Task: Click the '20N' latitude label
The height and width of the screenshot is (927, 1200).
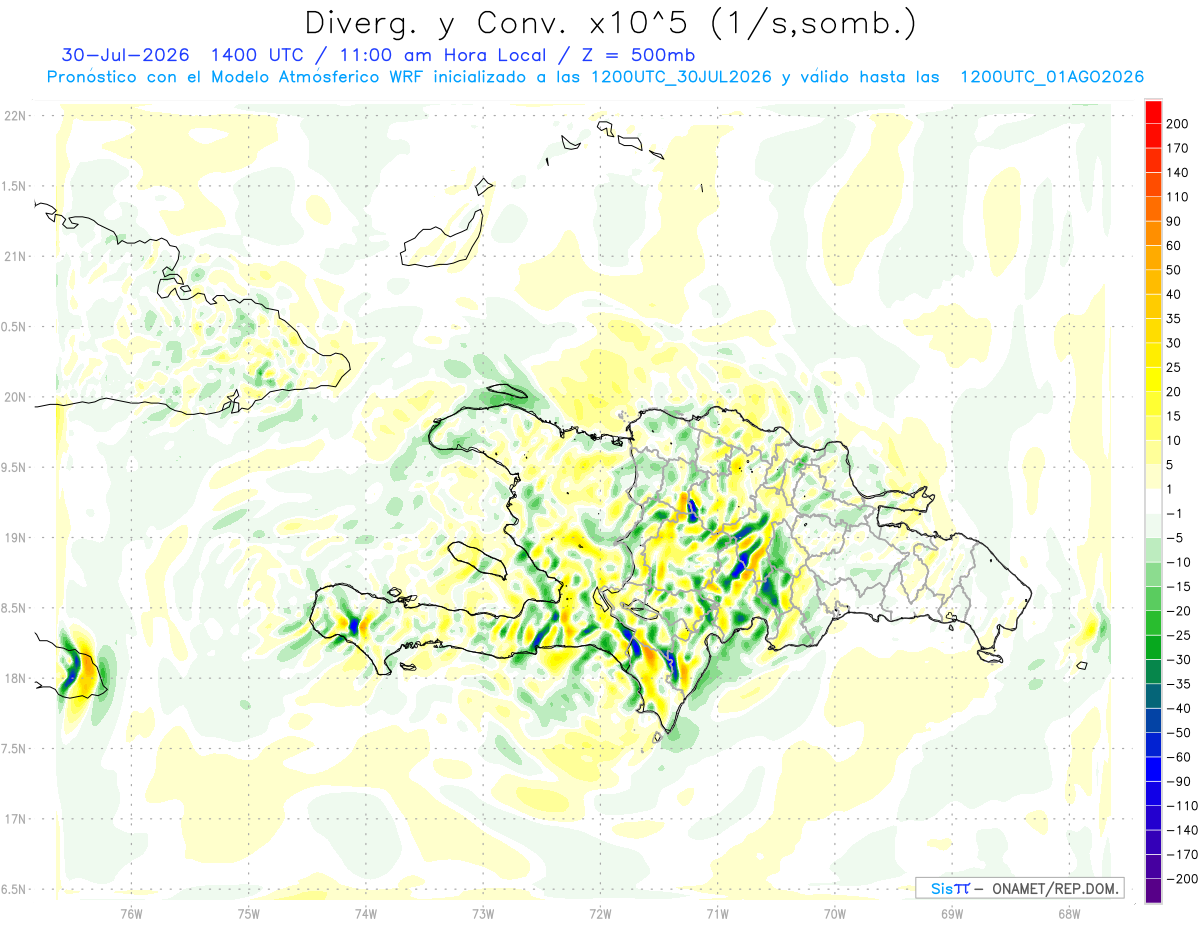Action: [14, 397]
